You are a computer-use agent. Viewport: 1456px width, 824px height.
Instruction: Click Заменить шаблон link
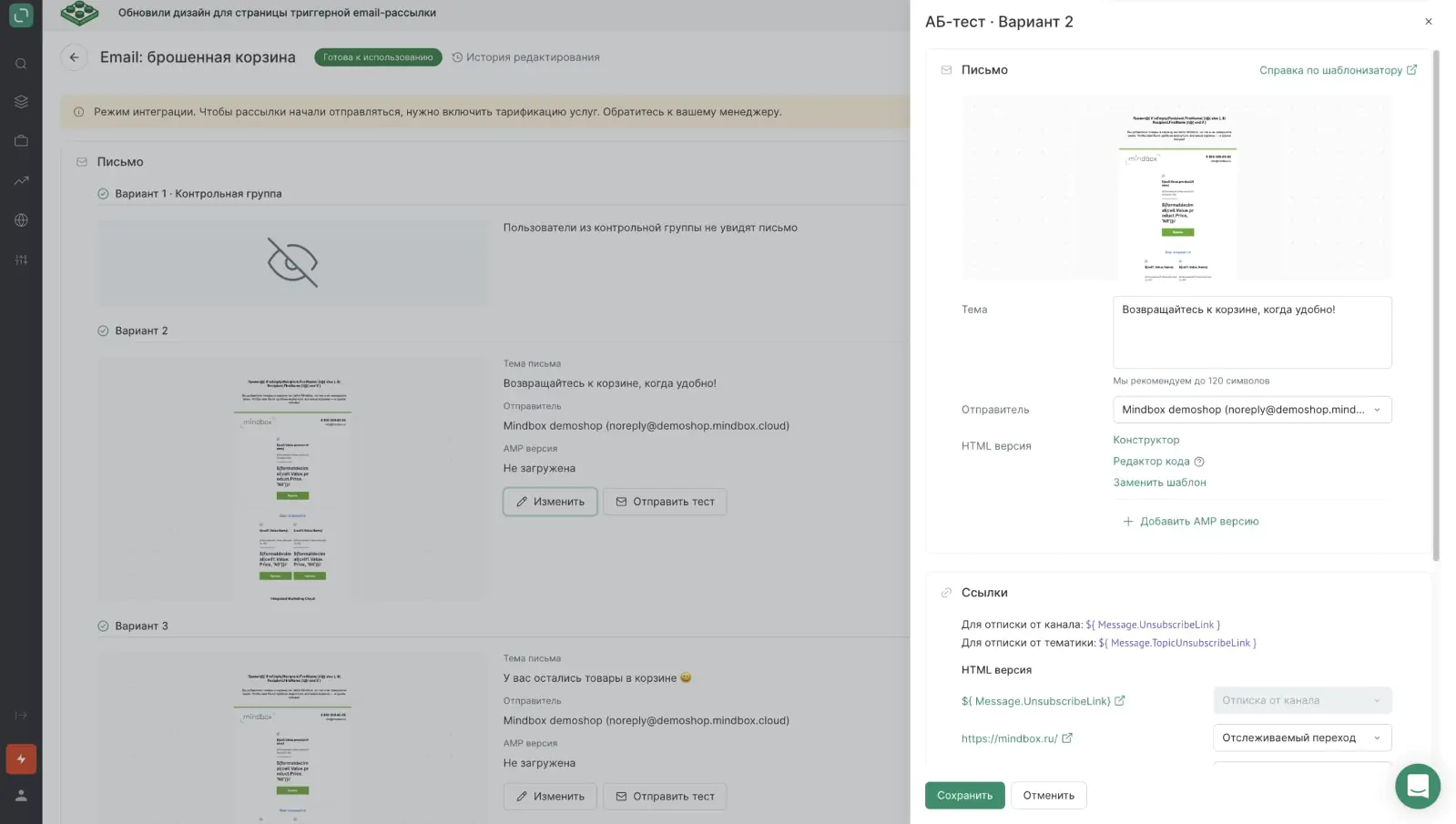1159,483
